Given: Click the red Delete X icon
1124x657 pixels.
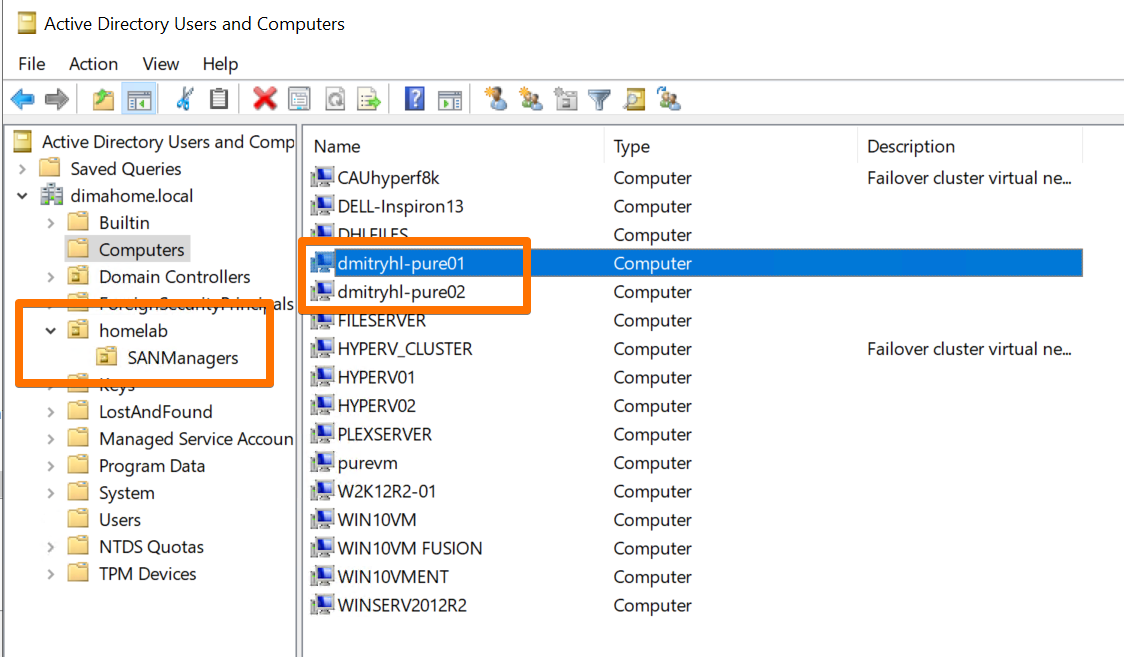Looking at the screenshot, I should [x=265, y=99].
